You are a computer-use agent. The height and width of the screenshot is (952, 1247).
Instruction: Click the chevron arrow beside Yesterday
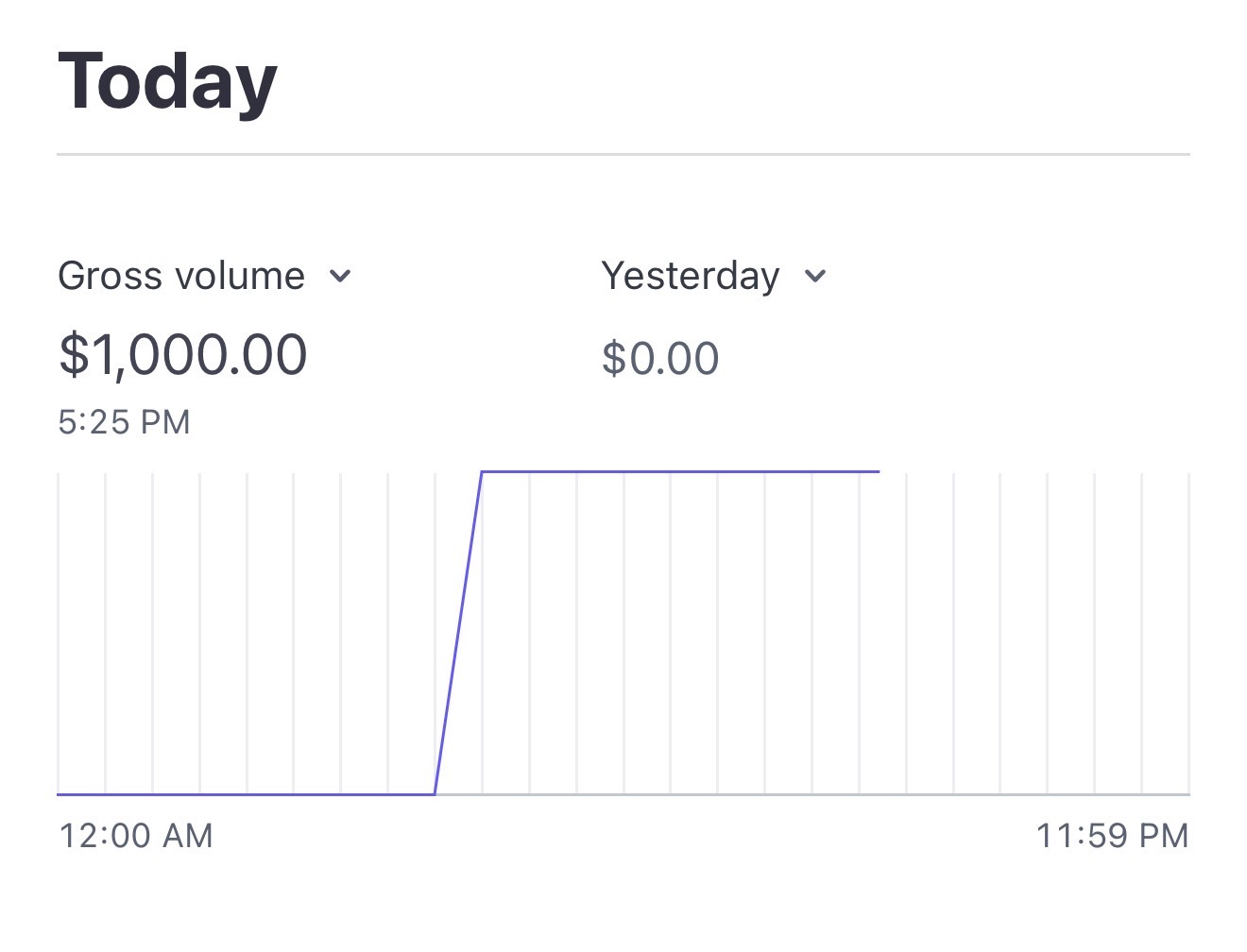click(815, 277)
